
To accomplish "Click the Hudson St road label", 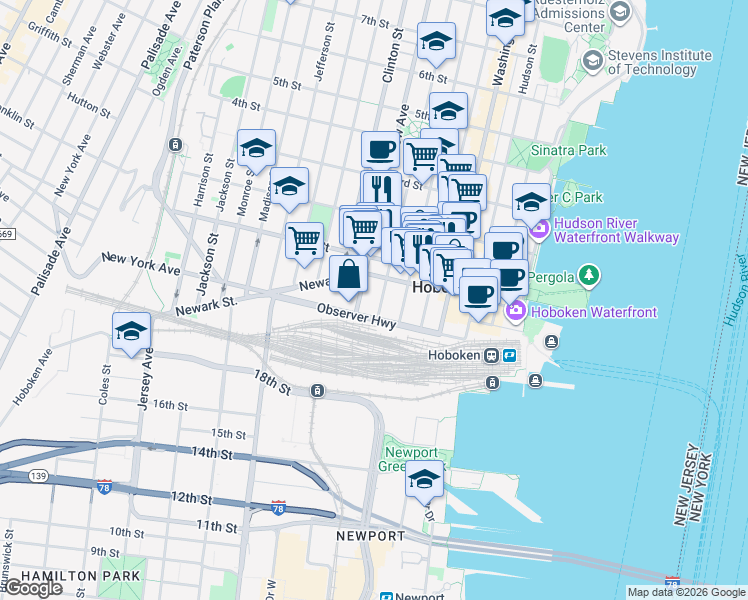I will click(528, 69).
